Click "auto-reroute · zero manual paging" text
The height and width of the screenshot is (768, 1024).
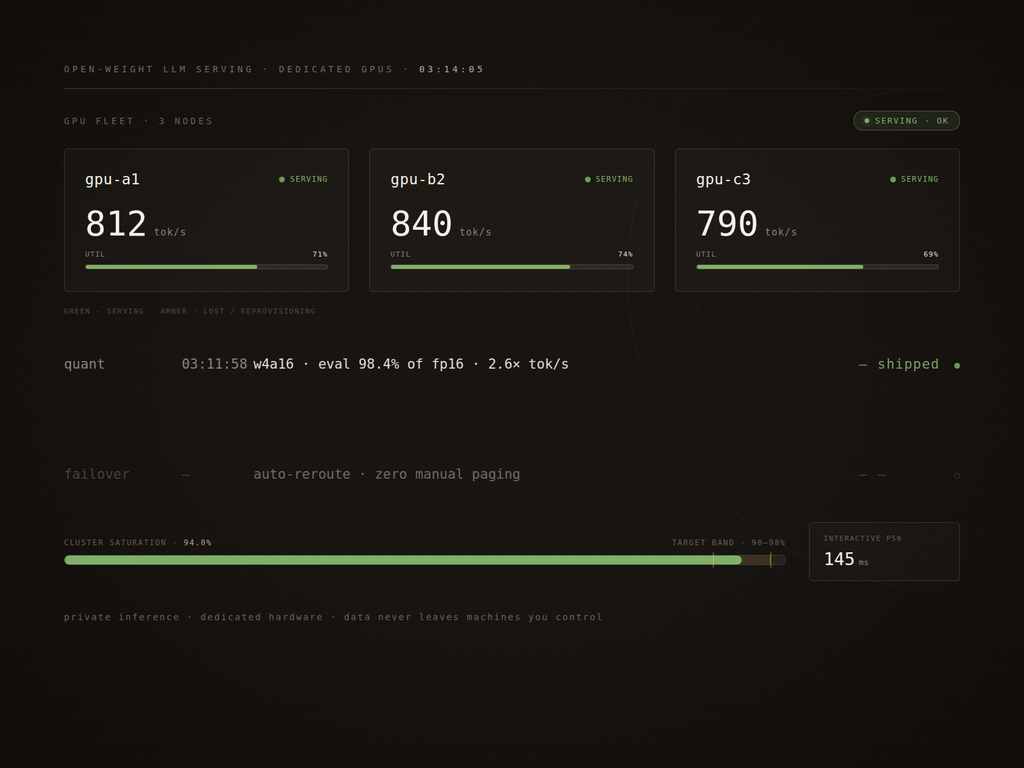[387, 474]
